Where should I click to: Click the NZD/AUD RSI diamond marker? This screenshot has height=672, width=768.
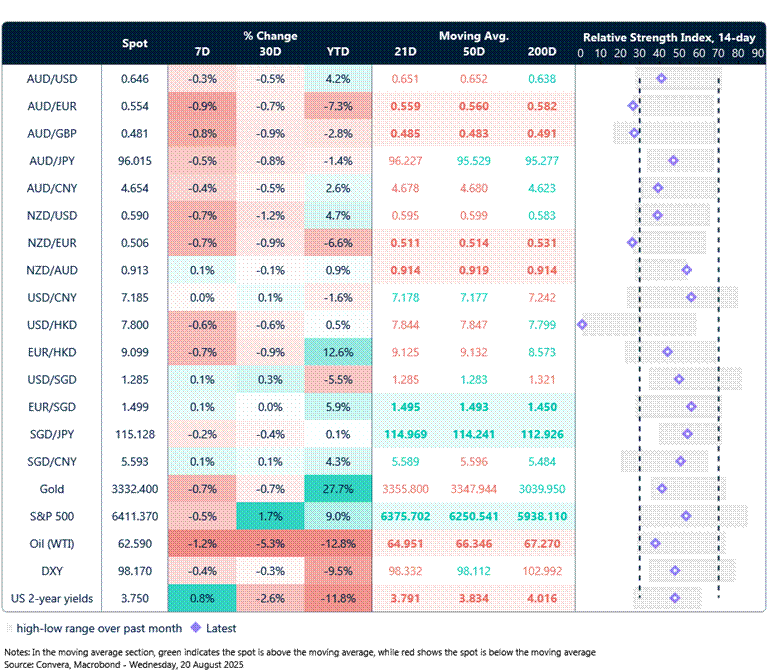(x=686, y=270)
